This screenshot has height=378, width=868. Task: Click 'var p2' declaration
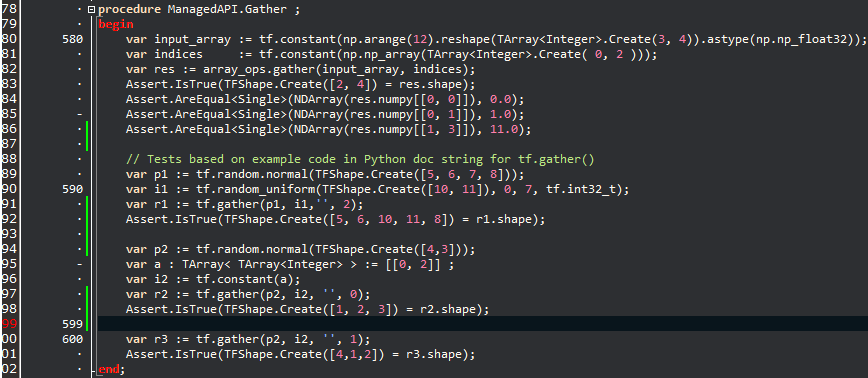pyautogui.click(x=147, y=249)
